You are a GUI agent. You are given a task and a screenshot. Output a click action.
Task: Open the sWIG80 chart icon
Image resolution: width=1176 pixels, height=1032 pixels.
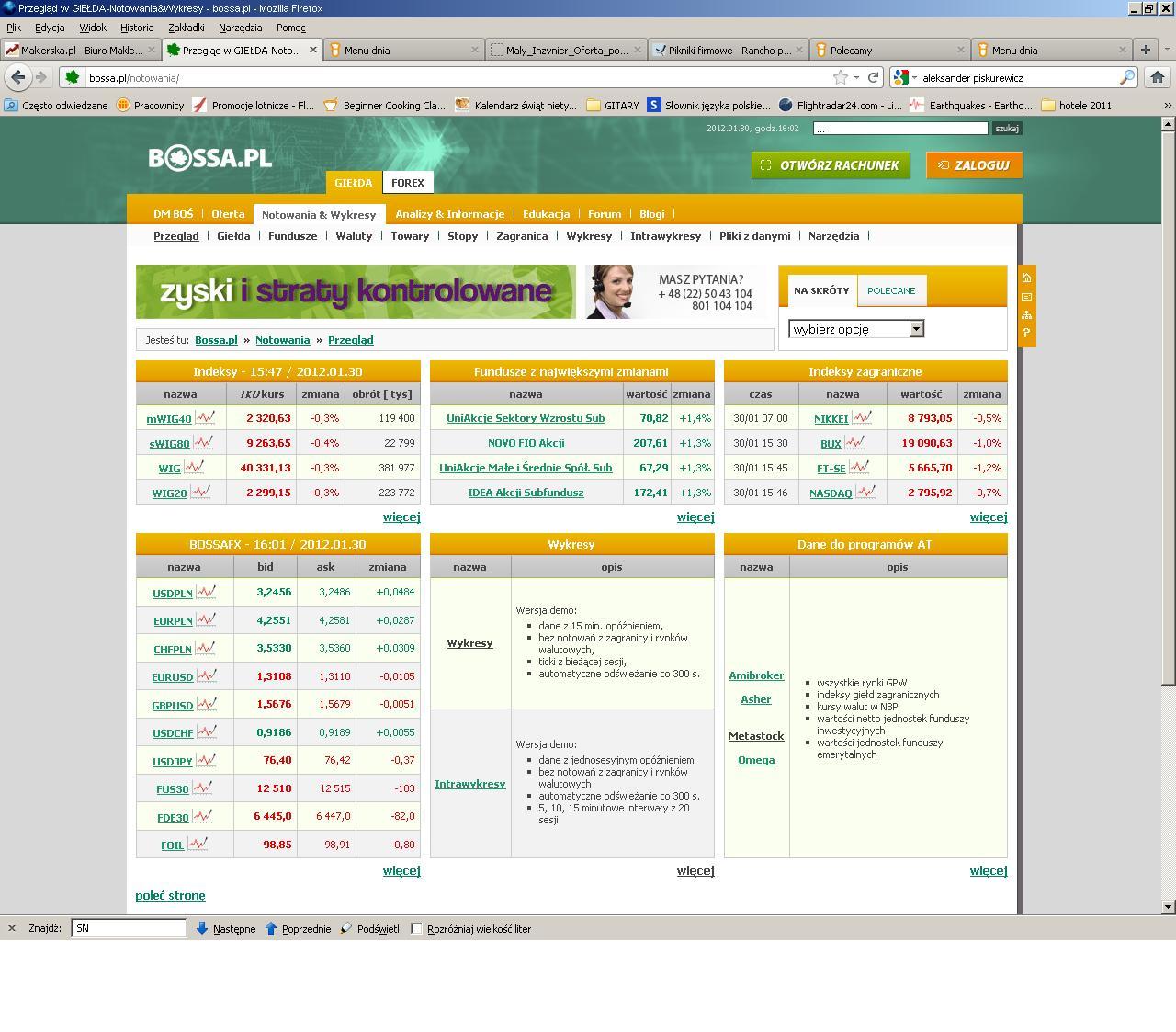203,443
